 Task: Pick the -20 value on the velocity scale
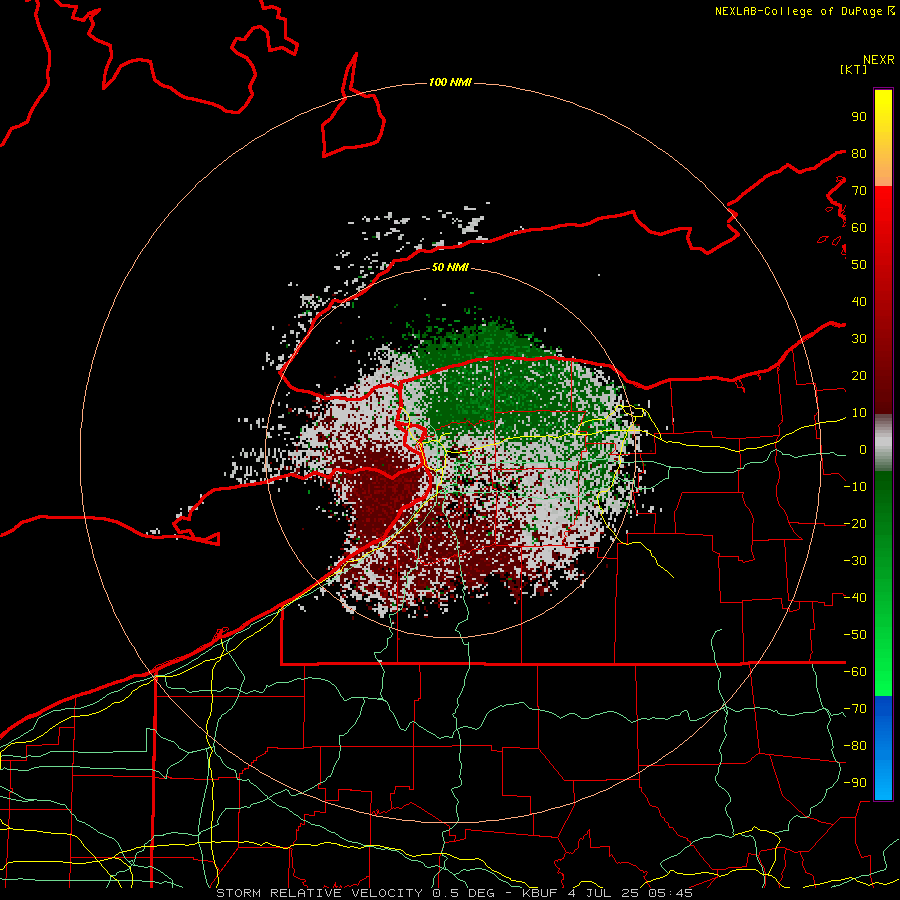pos(855,523)
